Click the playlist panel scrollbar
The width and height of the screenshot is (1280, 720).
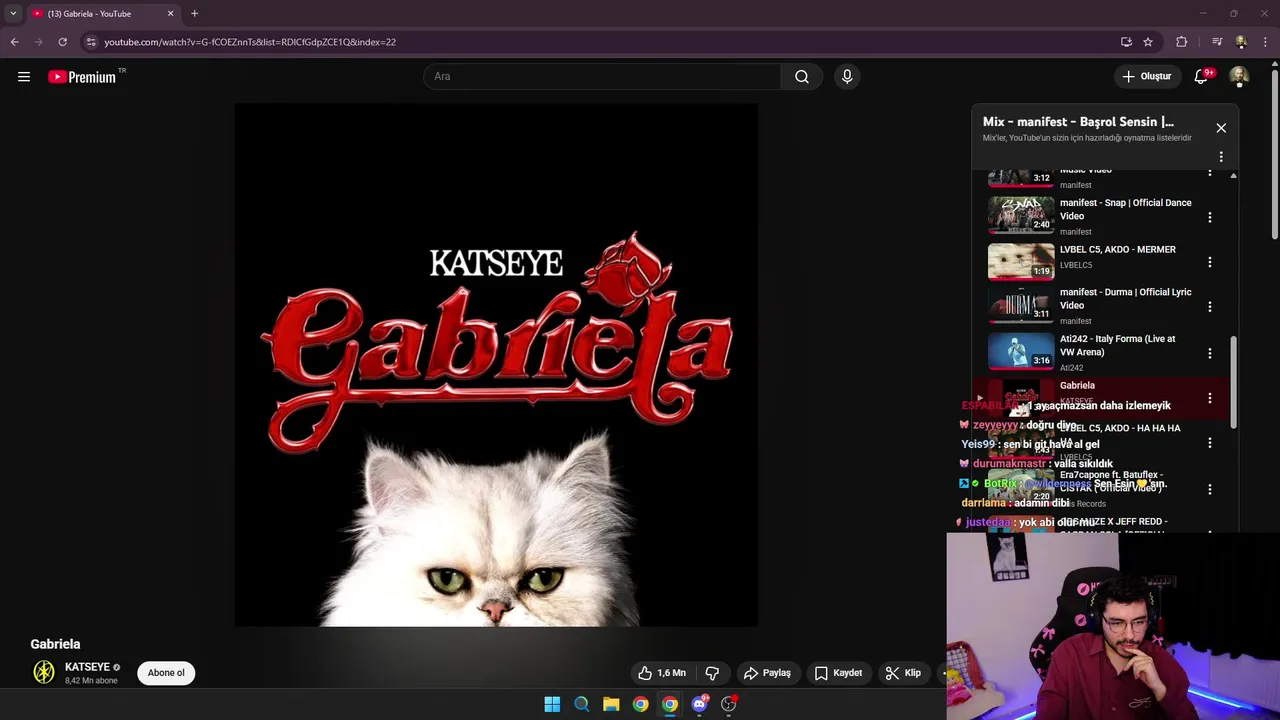coord(1233,382)
